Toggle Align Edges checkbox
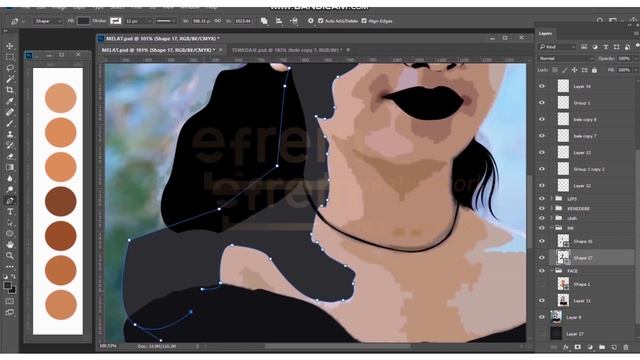Screen dimensions: 640x360 click(364, 21)
